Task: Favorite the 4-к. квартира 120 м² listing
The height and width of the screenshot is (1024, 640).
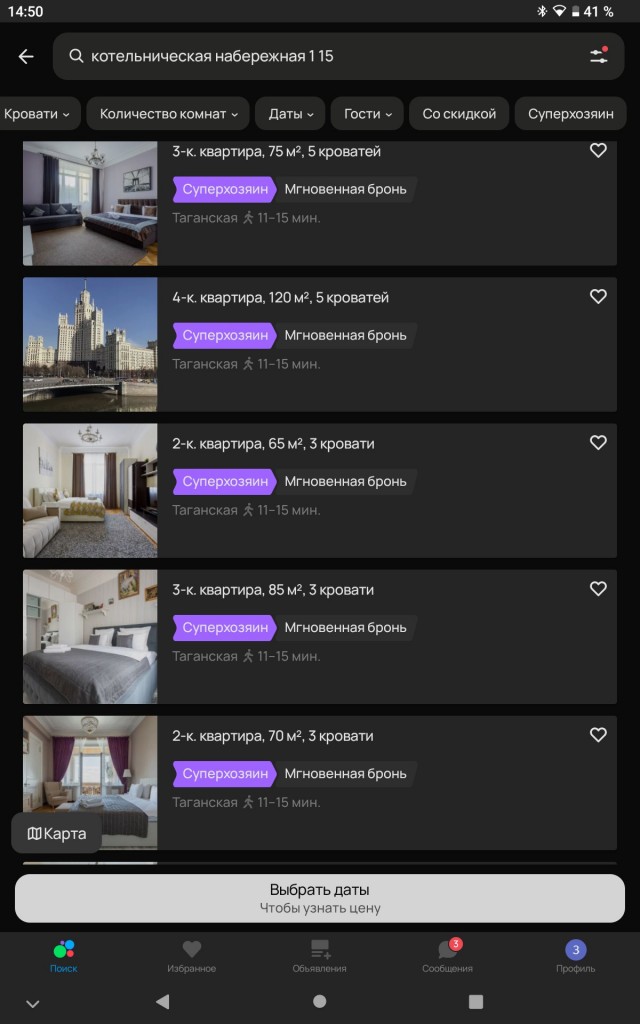Action: click(x=598, y=296)
